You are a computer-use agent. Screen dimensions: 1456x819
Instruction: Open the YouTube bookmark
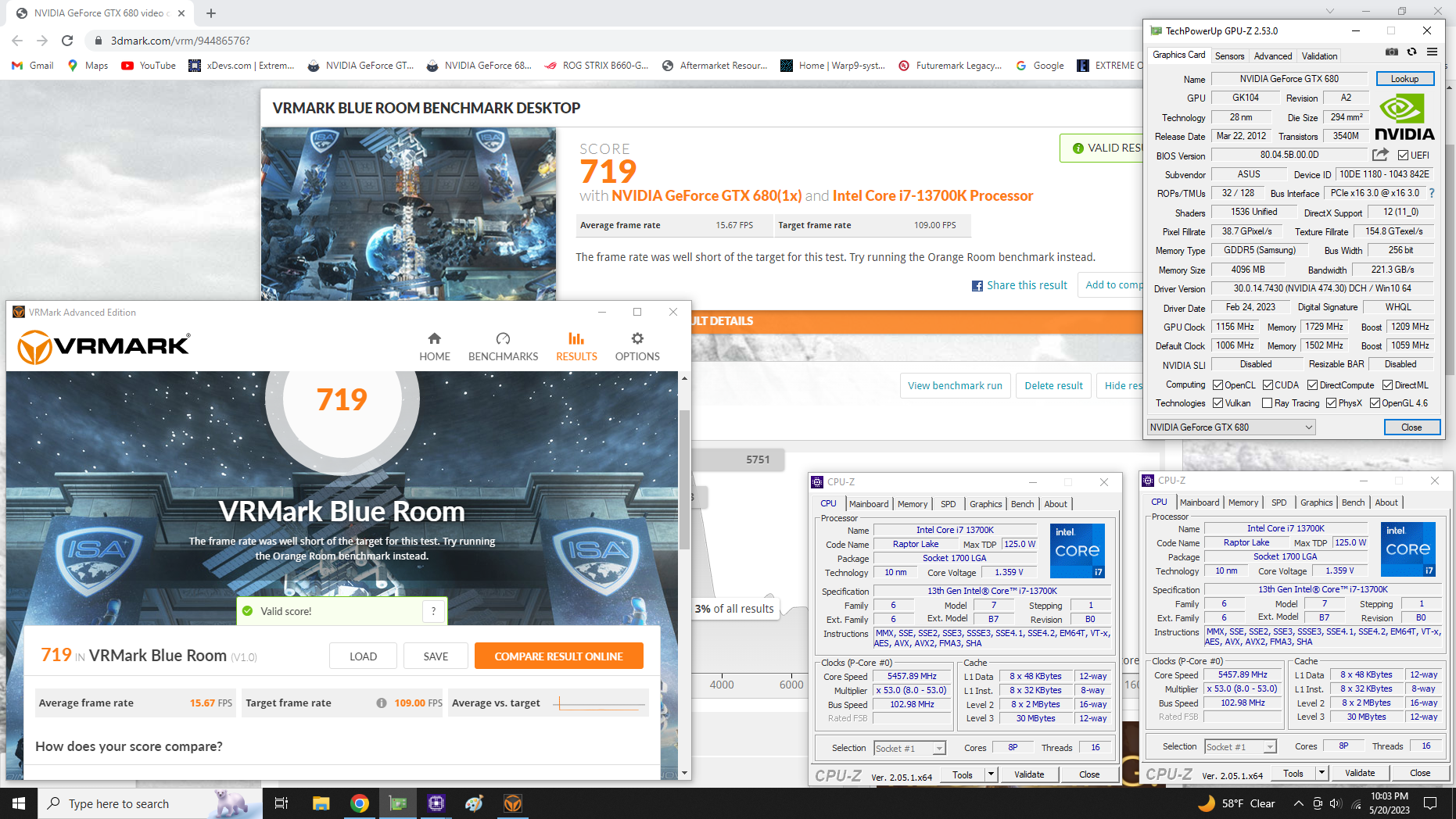click(x=149, y=66)
